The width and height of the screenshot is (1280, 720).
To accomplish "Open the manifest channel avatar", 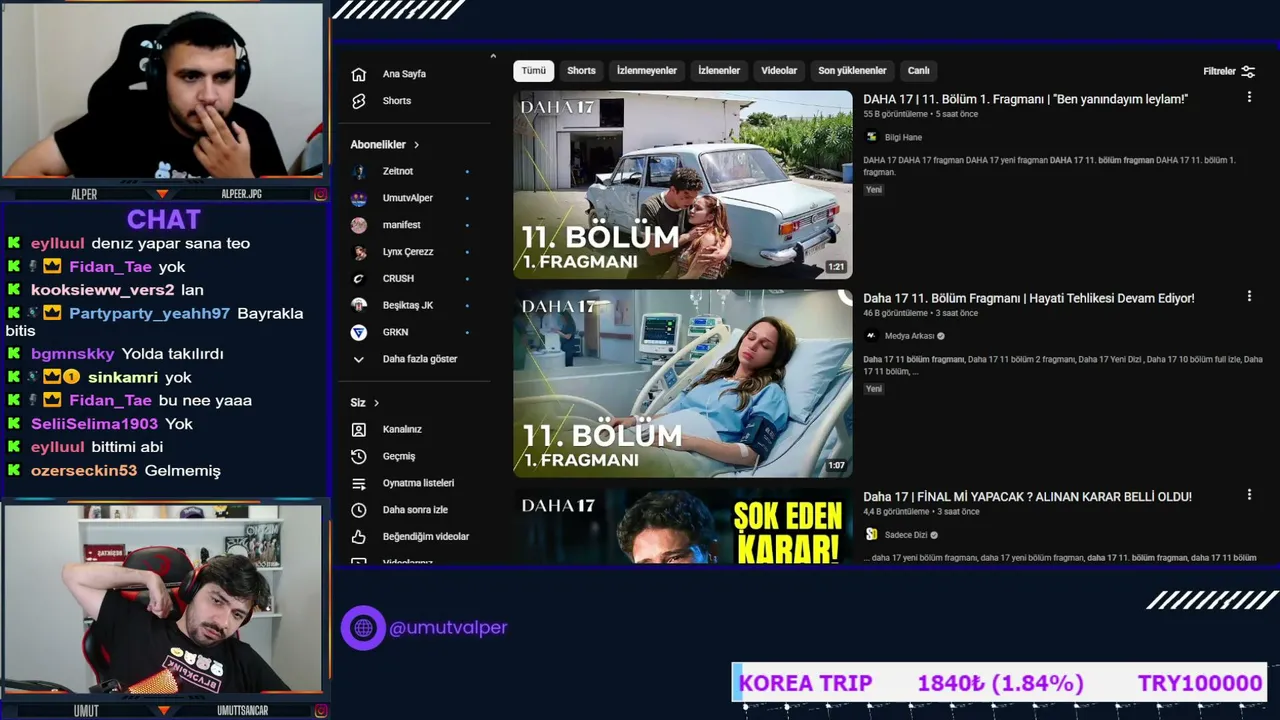I will (x=359, y=225).
